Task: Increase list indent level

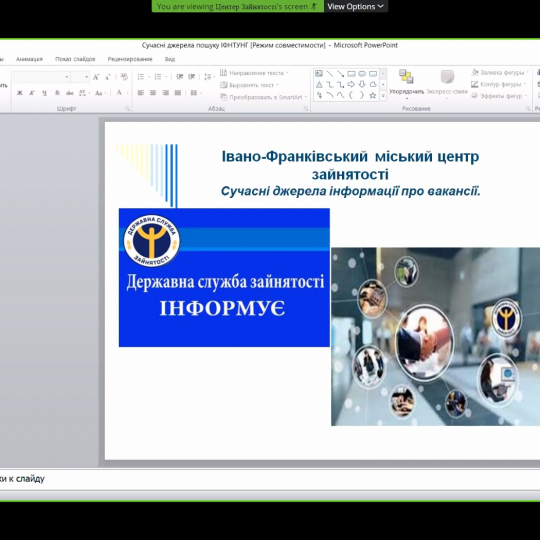Action: click(192, 77)
